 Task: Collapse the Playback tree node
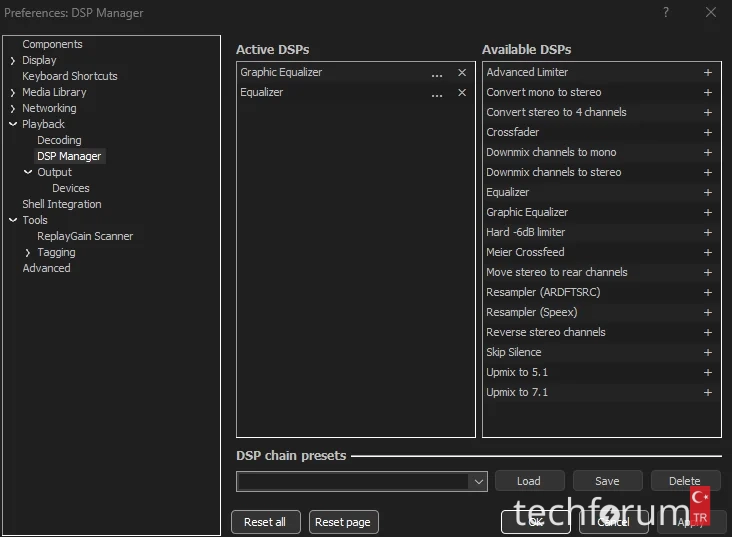point(13,124)
